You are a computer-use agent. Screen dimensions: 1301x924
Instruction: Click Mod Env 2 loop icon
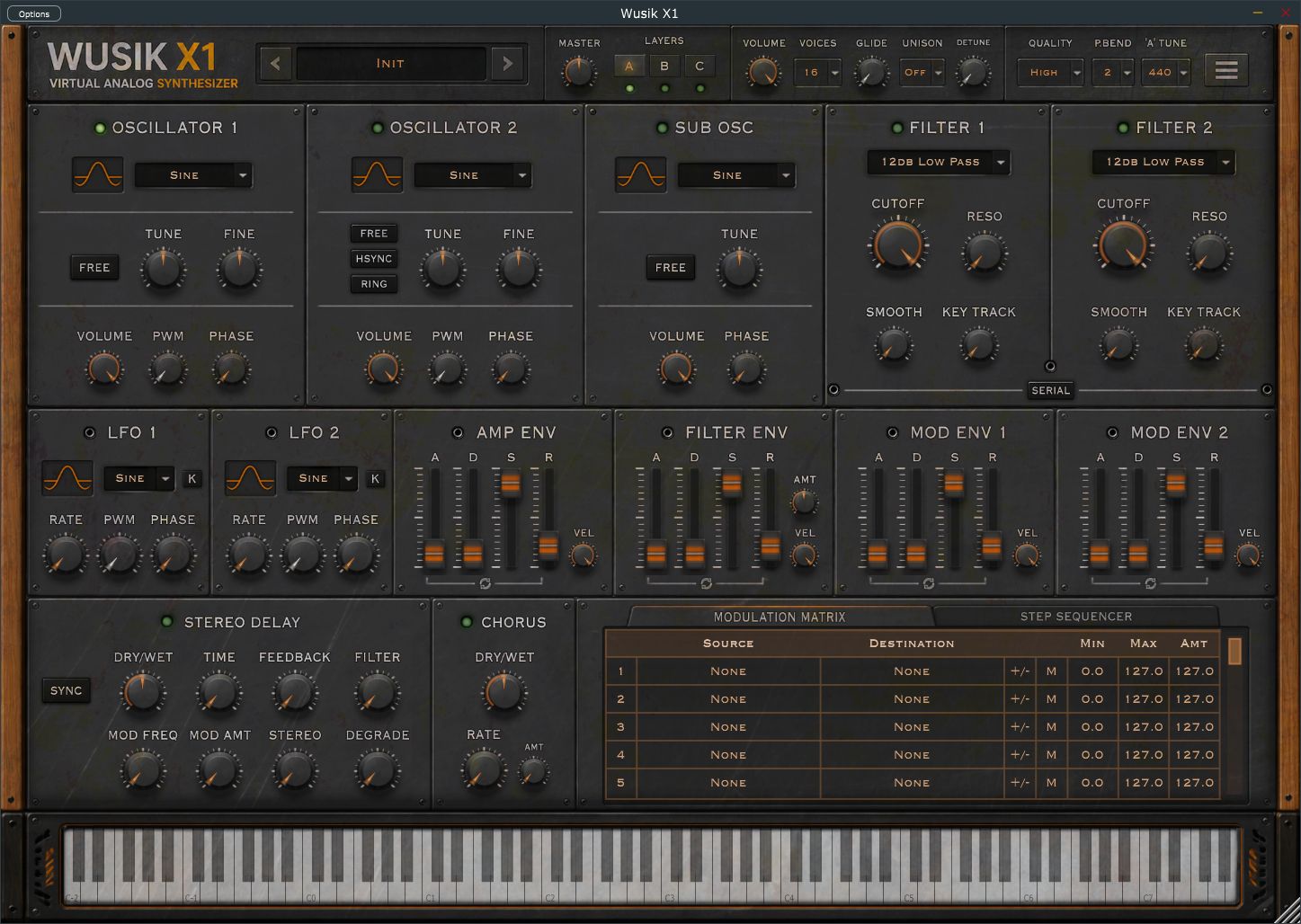pyautogui.click(x=1150, y=583)
